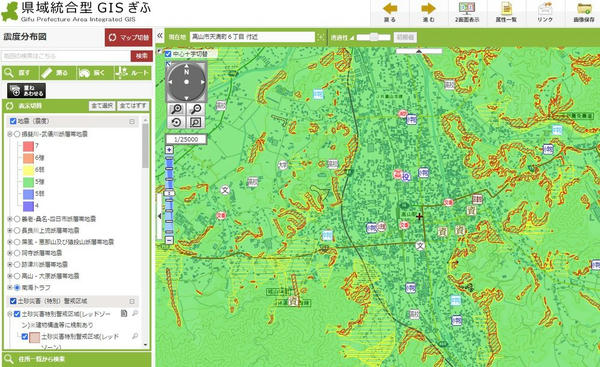Viewport: 600px width, 367px height.
Task: Click the マップ切替 map switch button
Action: tap(129, 37)
